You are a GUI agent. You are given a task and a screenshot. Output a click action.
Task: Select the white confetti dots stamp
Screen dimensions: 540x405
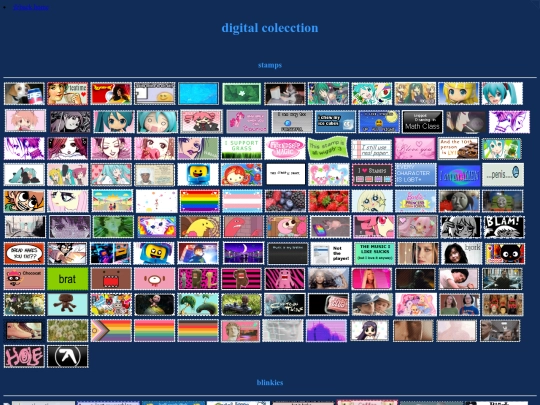156,201
